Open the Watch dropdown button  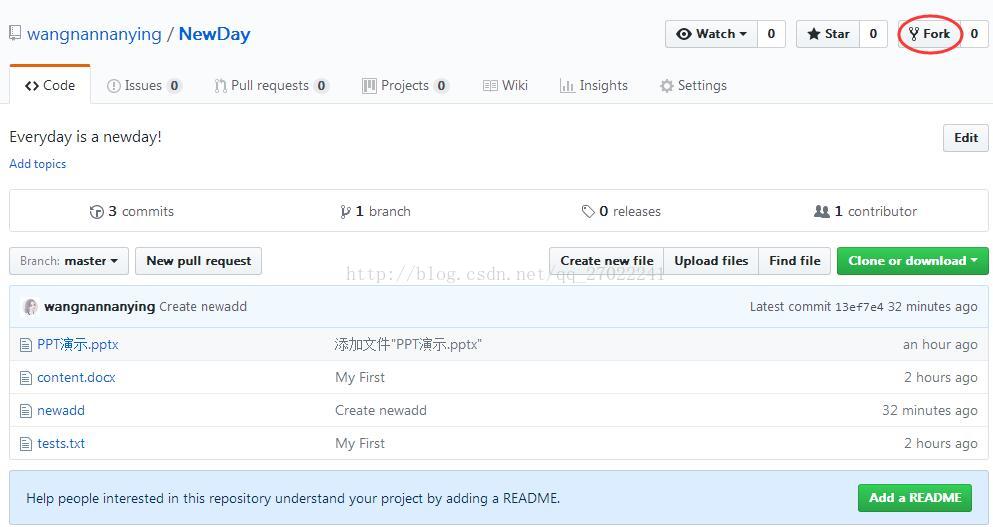tap(711, 34)
